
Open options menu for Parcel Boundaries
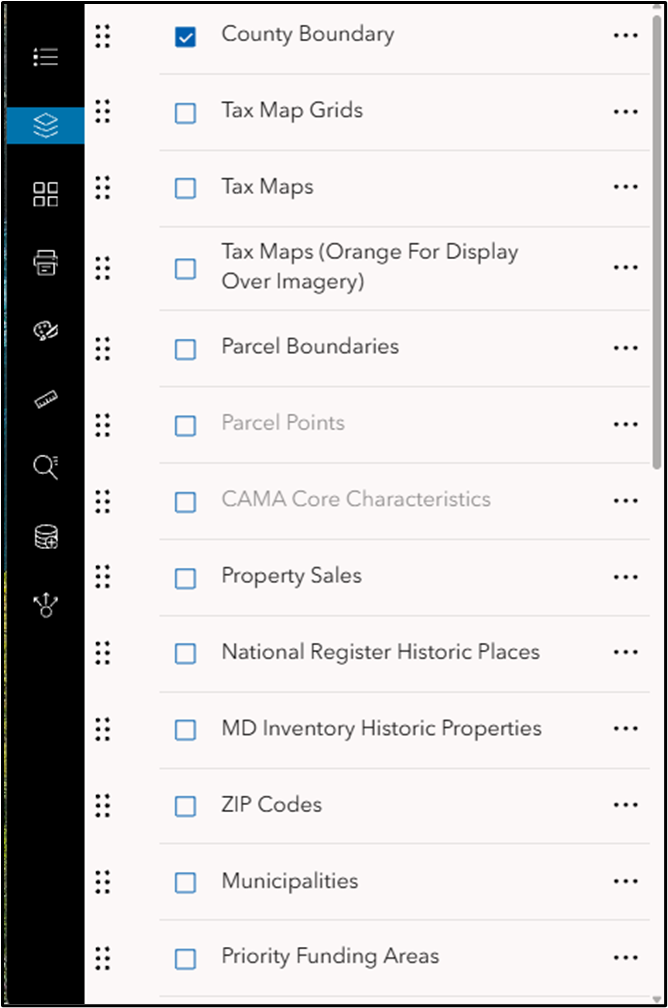pos(625,348)
